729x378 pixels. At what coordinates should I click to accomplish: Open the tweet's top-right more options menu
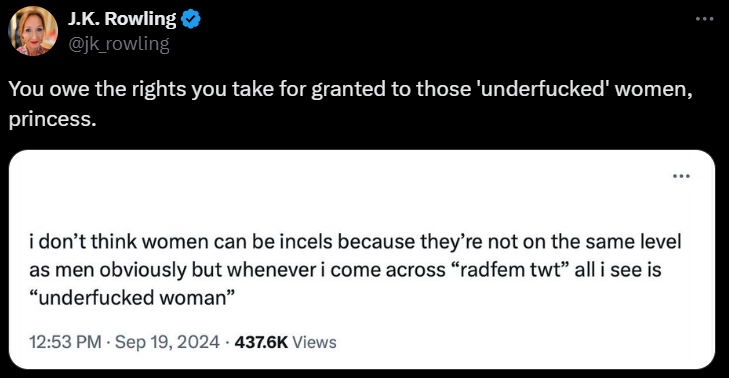pos(704,19)
